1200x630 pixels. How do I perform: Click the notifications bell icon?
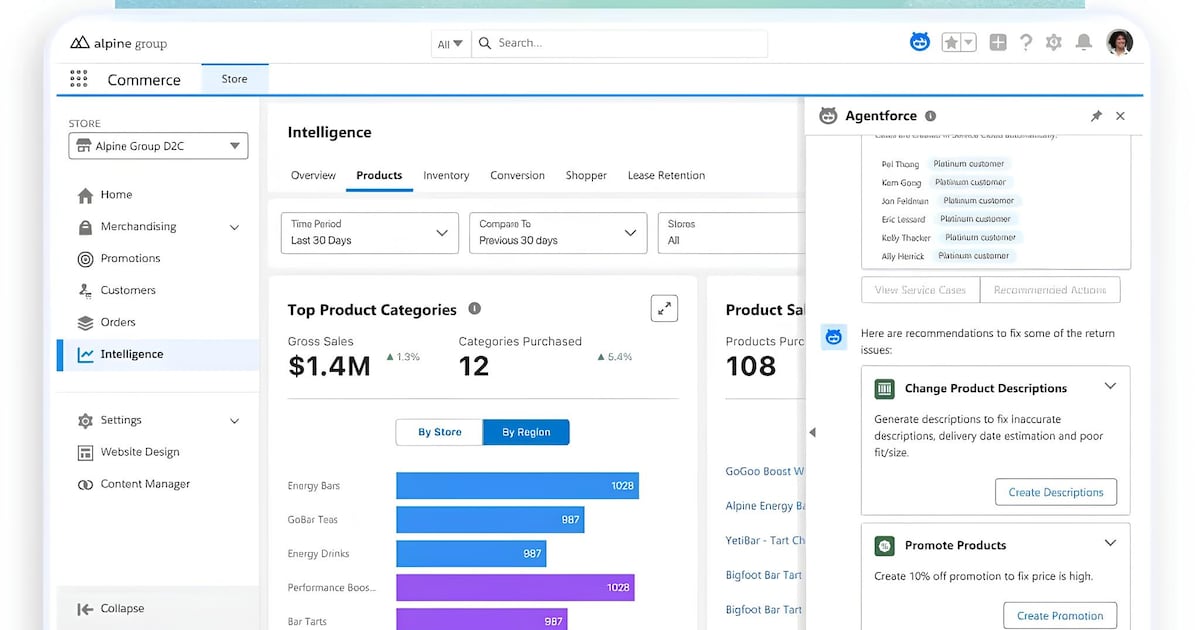(x=1083, y=42)
